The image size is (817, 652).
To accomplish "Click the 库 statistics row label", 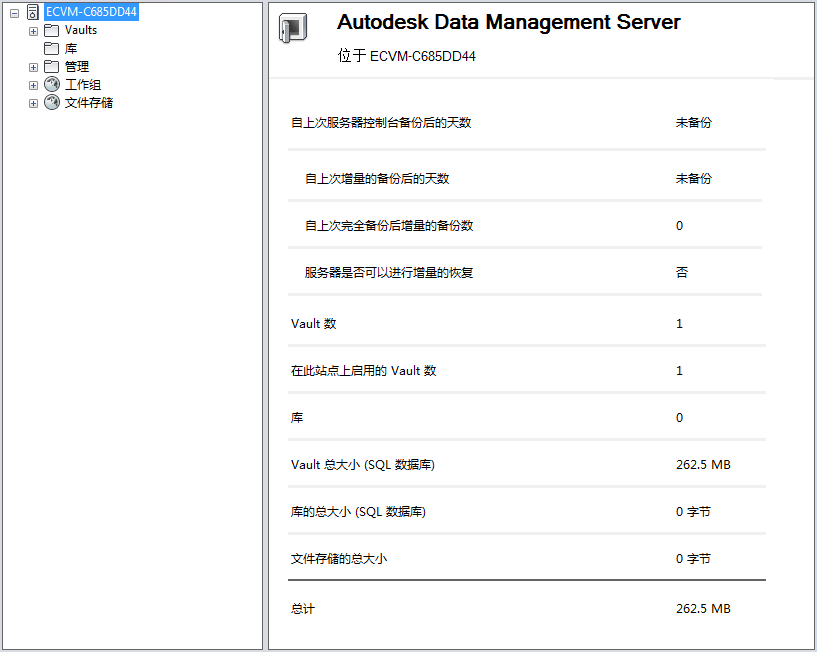I will coord(297,417).
